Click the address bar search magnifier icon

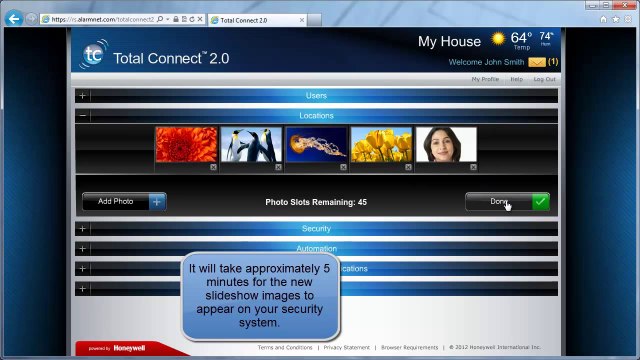point(160,19)
